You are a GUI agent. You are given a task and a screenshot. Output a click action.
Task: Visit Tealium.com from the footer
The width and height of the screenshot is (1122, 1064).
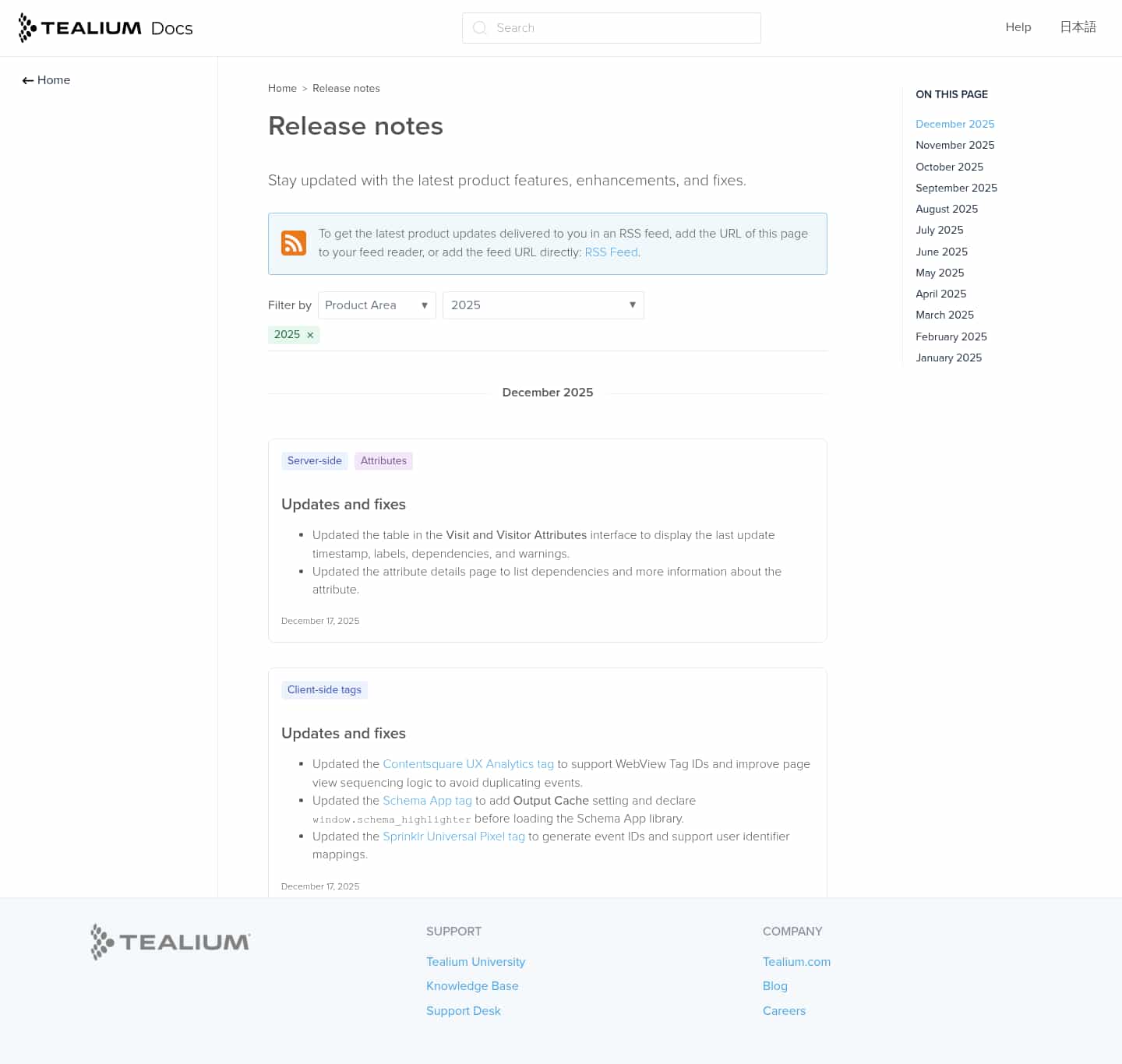(796, 961)
